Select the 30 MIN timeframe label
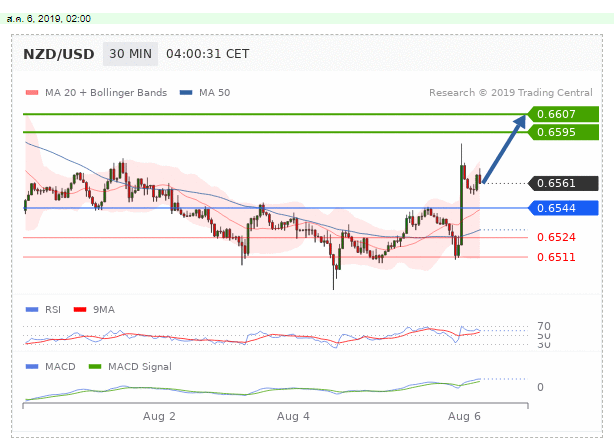Viewport: 614px width, 447px height. pos(130,54)
